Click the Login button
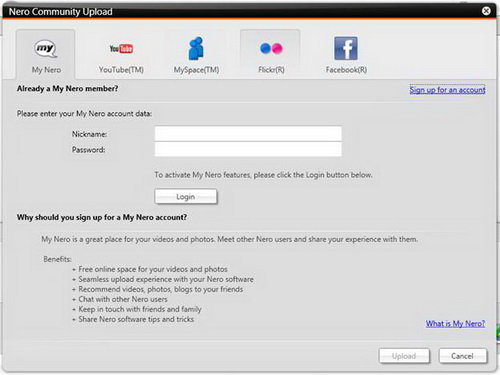The image size is (500, 375). click(186, 197)
